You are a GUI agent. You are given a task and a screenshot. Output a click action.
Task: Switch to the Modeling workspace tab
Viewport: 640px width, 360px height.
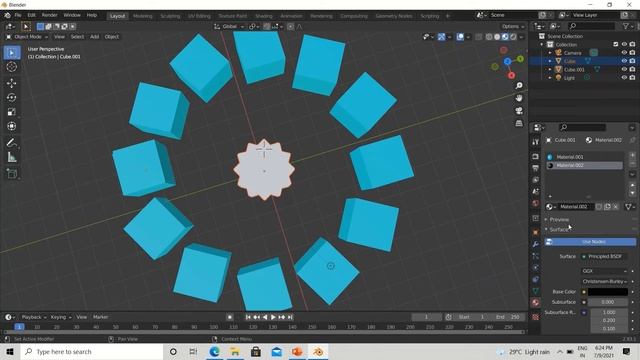coord(142,16)
